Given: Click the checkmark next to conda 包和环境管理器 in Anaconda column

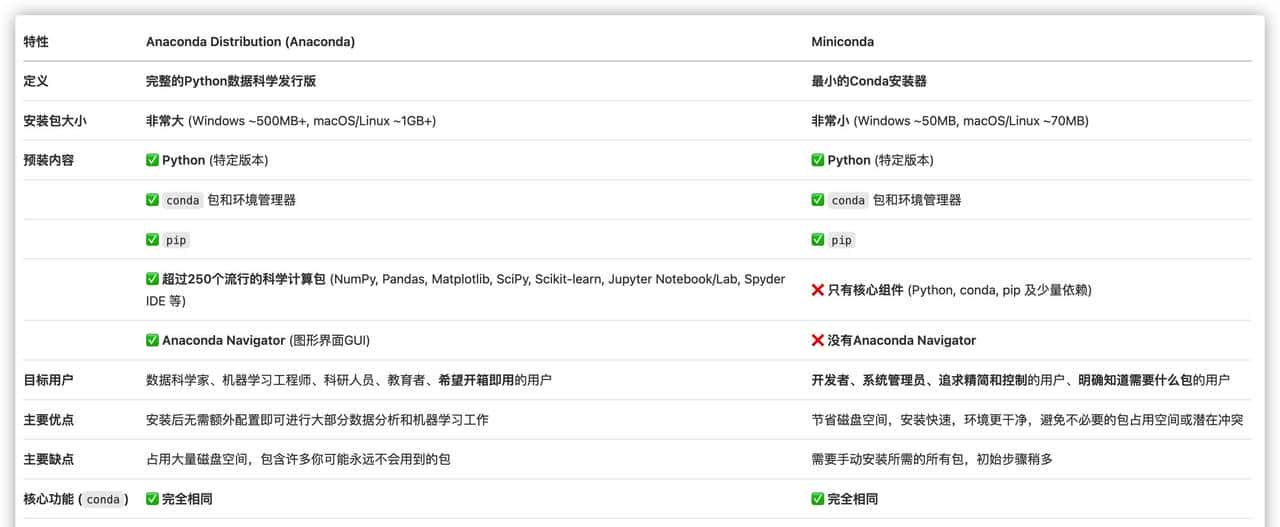Looking at the screenshot, I should point(152,200).
